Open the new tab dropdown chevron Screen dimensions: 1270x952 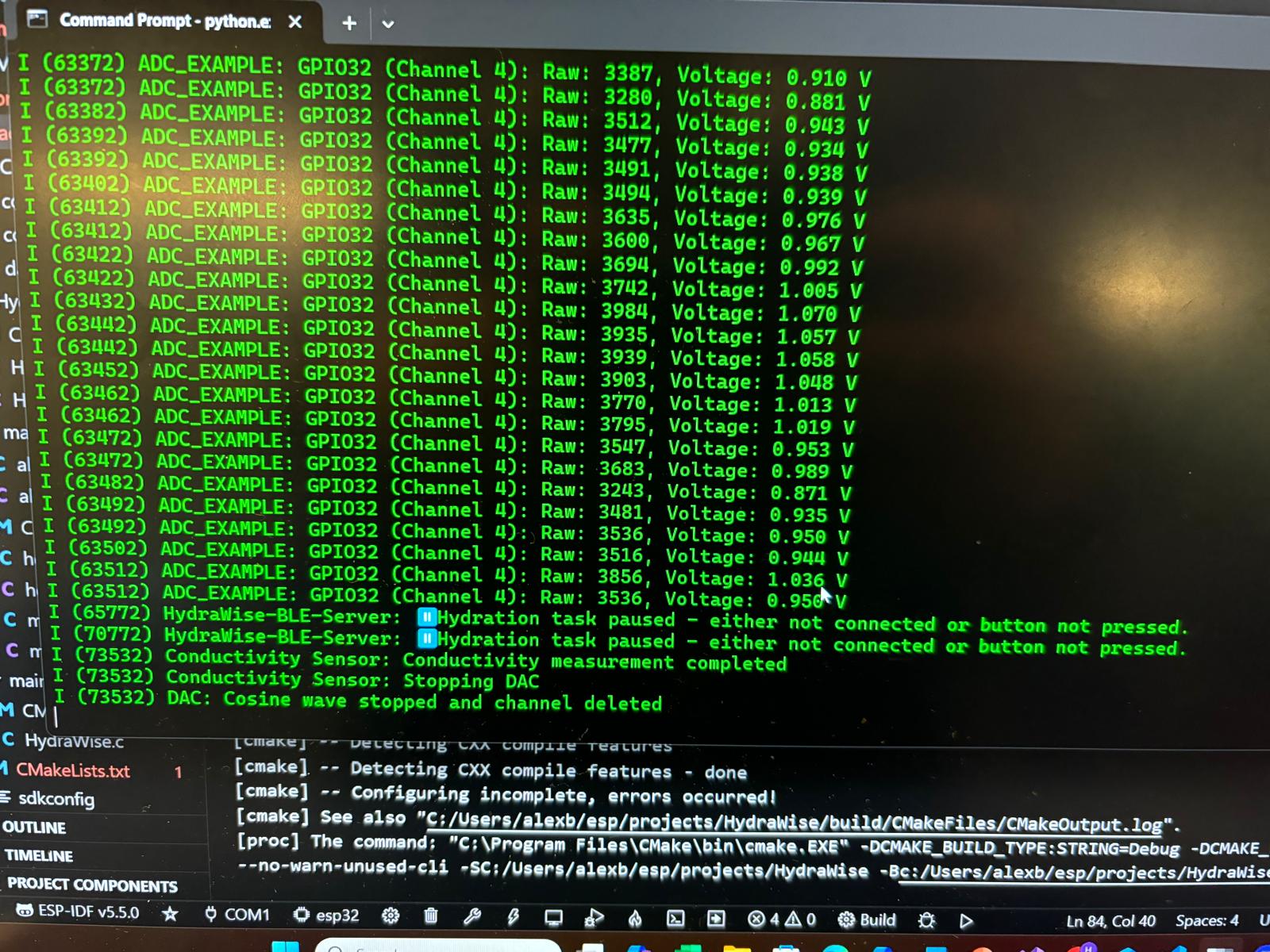coord(388,24)
